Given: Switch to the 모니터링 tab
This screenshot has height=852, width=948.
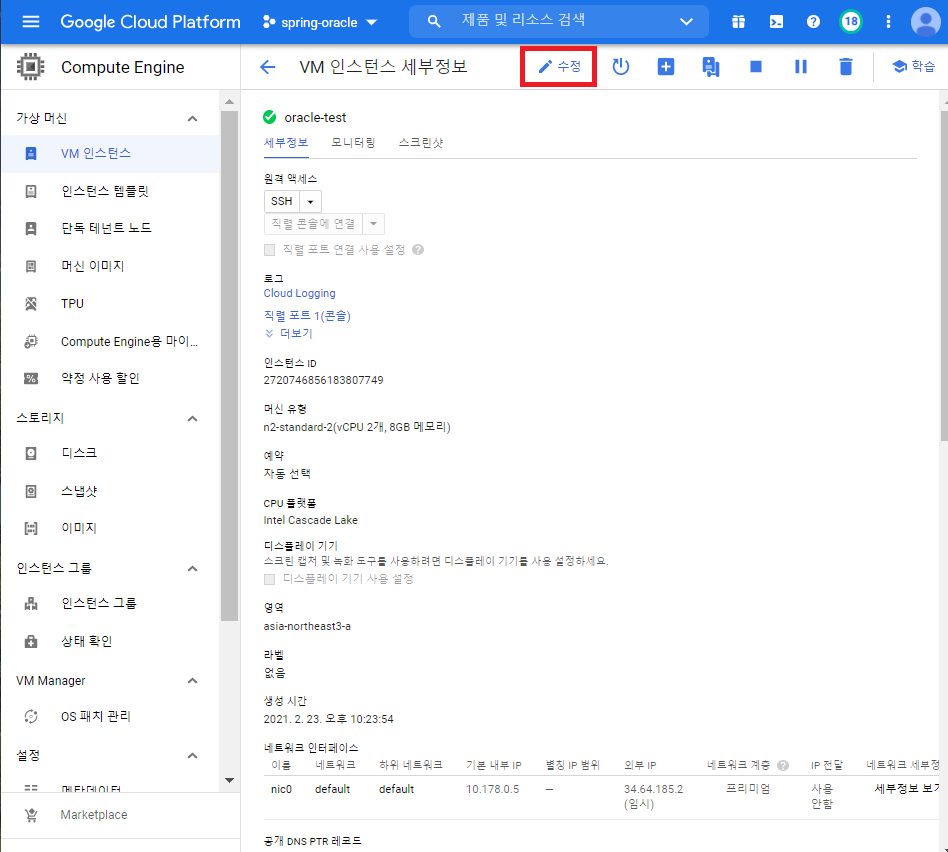Looking at the screenshot, I should (x=353, y=143).
